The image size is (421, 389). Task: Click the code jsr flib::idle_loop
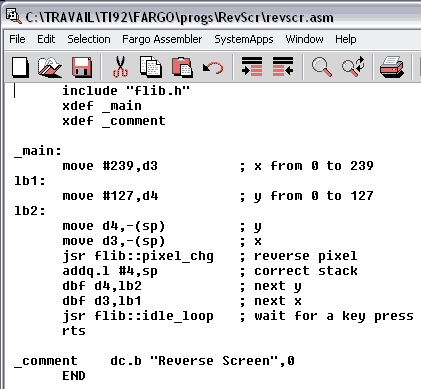point(138,316)
